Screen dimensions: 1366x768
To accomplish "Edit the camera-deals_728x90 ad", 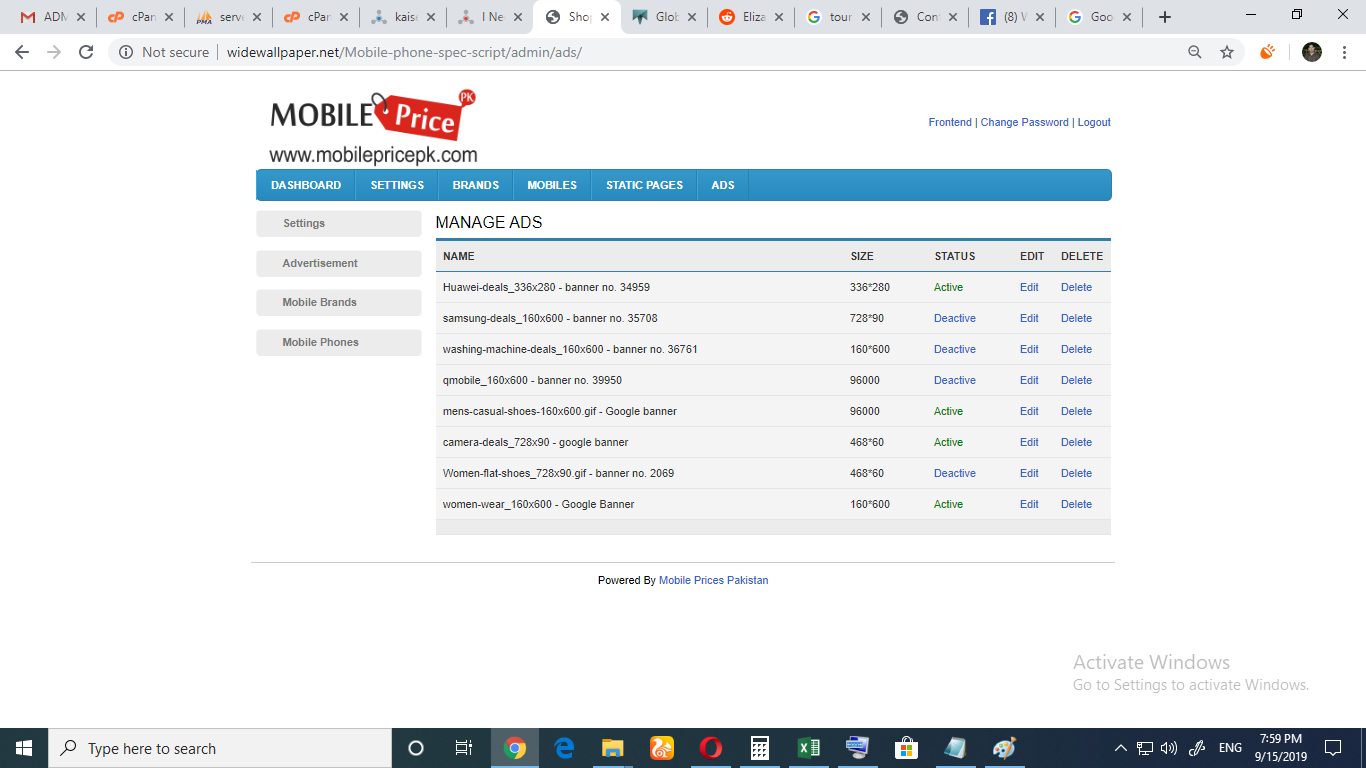I will tap(1029, 442).
